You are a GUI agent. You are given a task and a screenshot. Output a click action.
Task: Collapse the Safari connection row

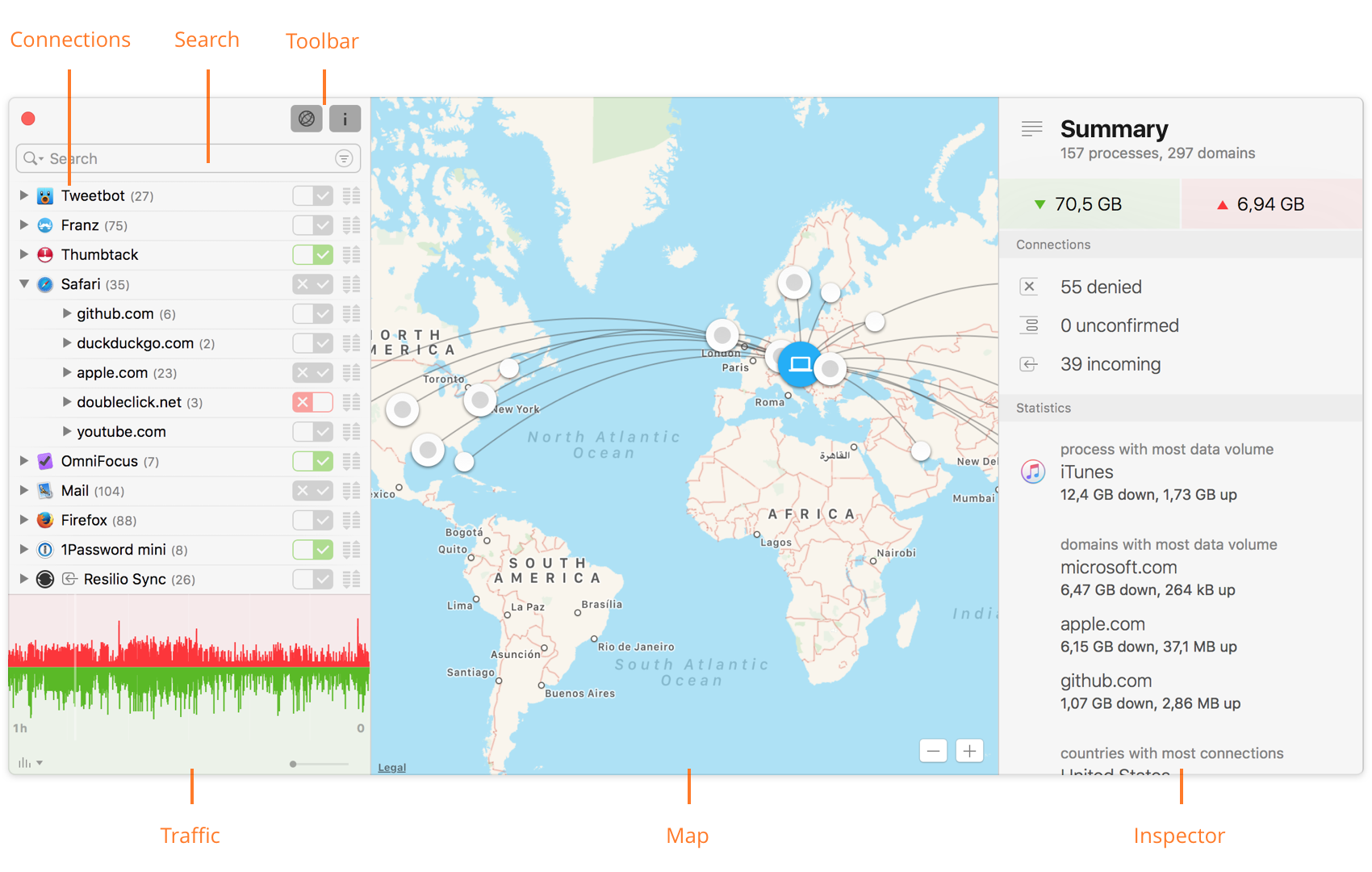(x=23, y=284)
